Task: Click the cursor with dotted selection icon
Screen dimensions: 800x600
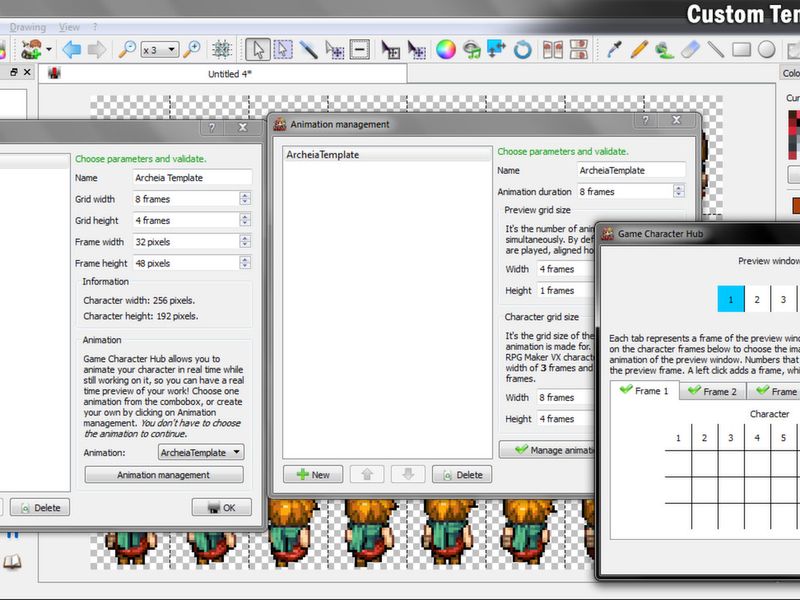Action: [335, 50]
